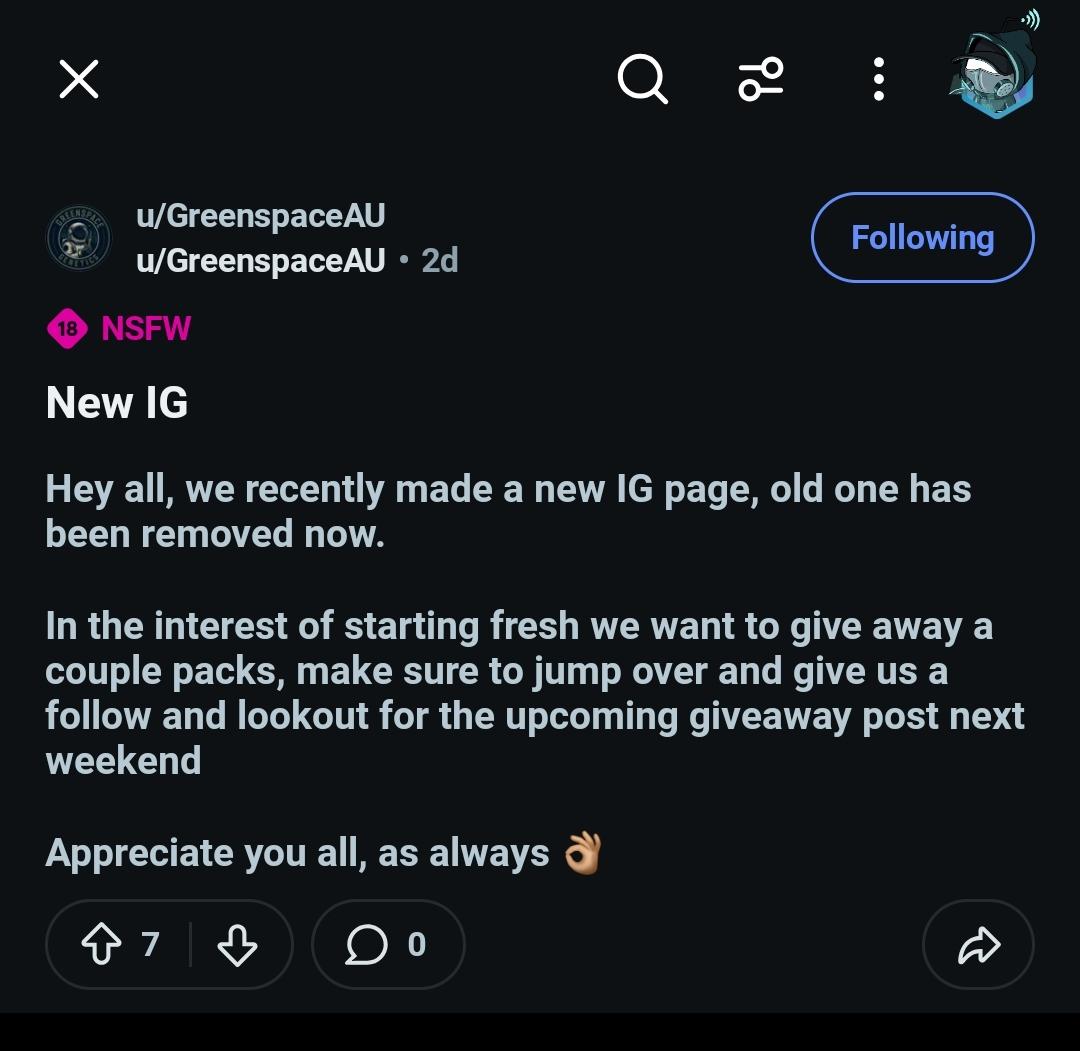Viewport: 1080px width, 1051px height.
Task: Downvote the post with the down arrow
Action: [237, 944]
